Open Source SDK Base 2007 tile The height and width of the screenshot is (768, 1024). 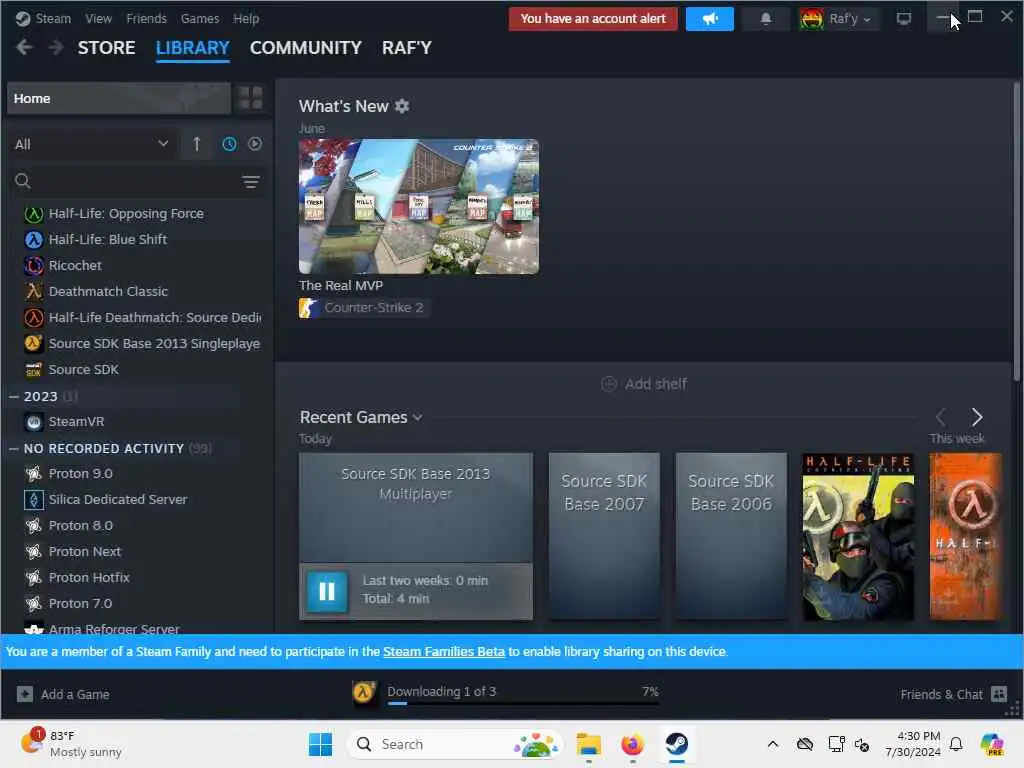604,536
